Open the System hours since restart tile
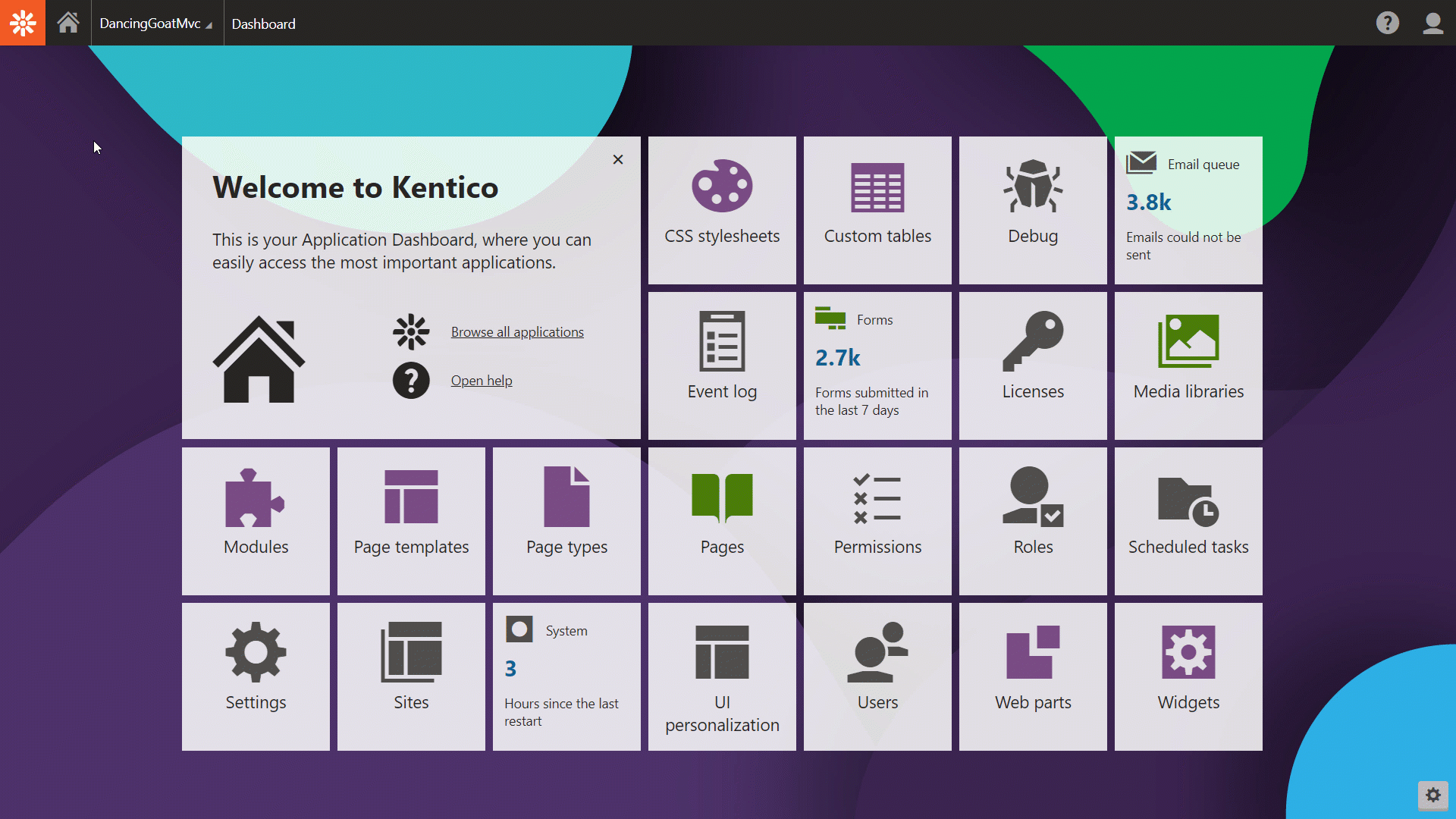This screenshot has width=1456, height=819. [566, 676]
